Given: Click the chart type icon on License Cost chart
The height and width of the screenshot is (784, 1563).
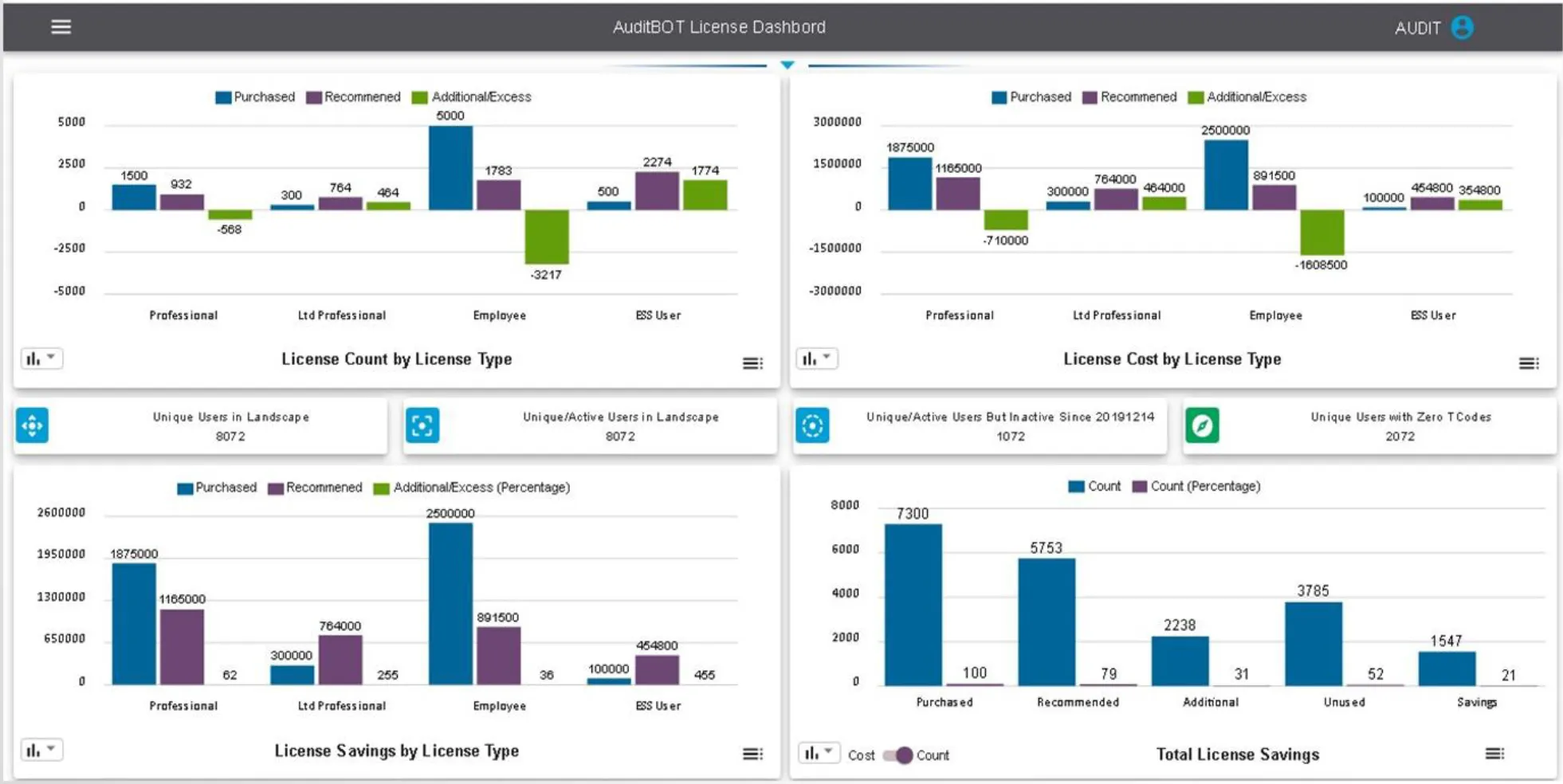Looking at the screenshot, I should 818,359.
